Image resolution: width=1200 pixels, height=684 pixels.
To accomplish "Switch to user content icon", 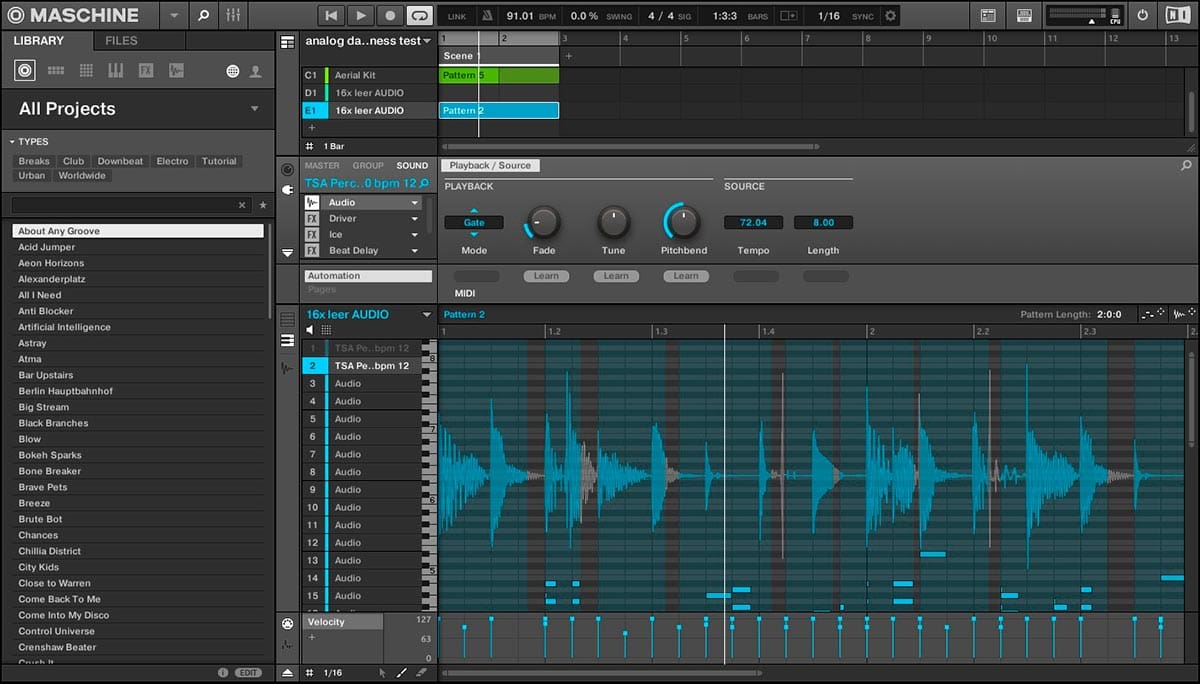I will pyautogui.click(x=255, y=71).
